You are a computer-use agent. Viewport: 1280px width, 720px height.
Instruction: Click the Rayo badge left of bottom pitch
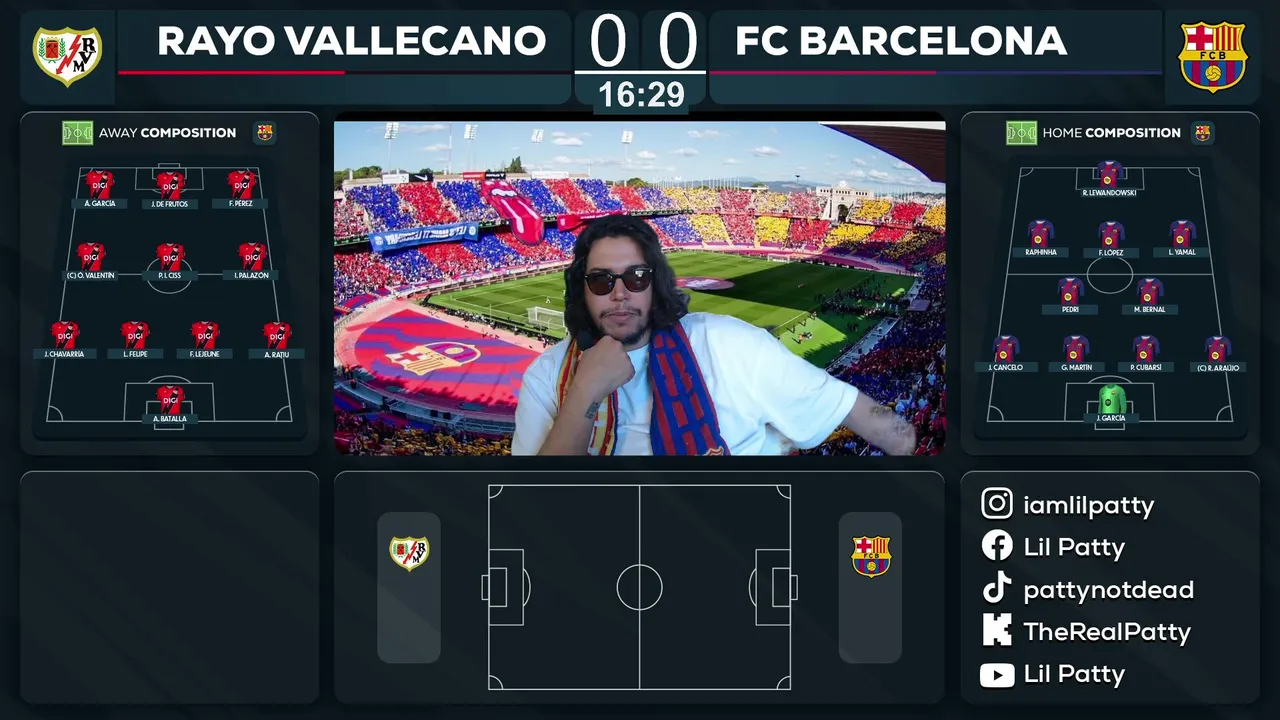[x=409, y=553]
